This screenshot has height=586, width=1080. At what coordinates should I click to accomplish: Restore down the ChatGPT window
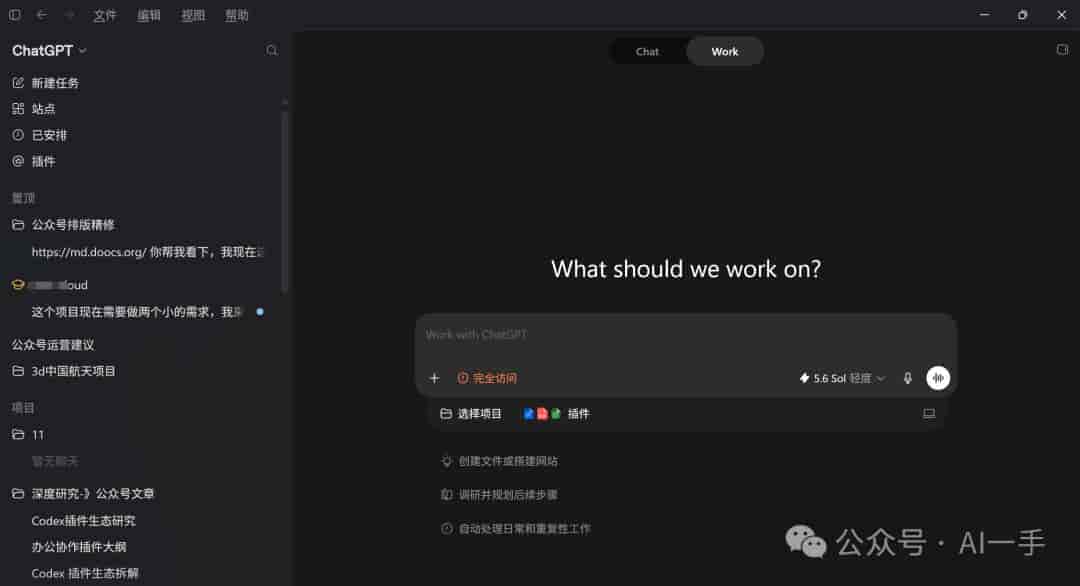point(1022,14)
